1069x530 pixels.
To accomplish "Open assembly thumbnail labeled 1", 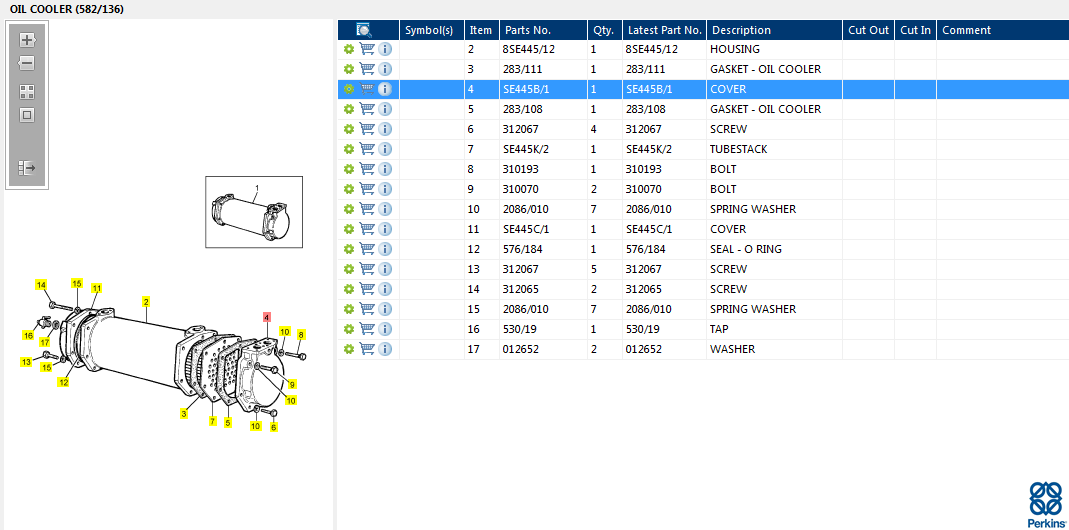I will pyautogui.click(x=254, y=212).
